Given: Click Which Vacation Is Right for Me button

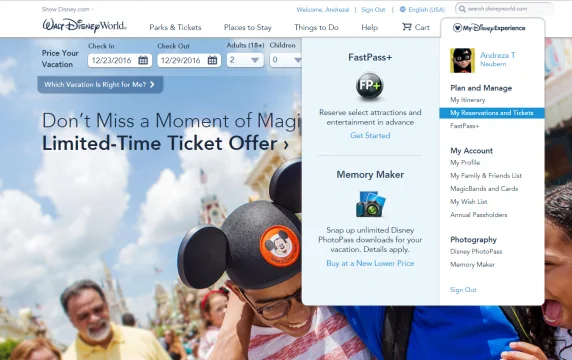Looking at the screenshot, I should [100, 85].
